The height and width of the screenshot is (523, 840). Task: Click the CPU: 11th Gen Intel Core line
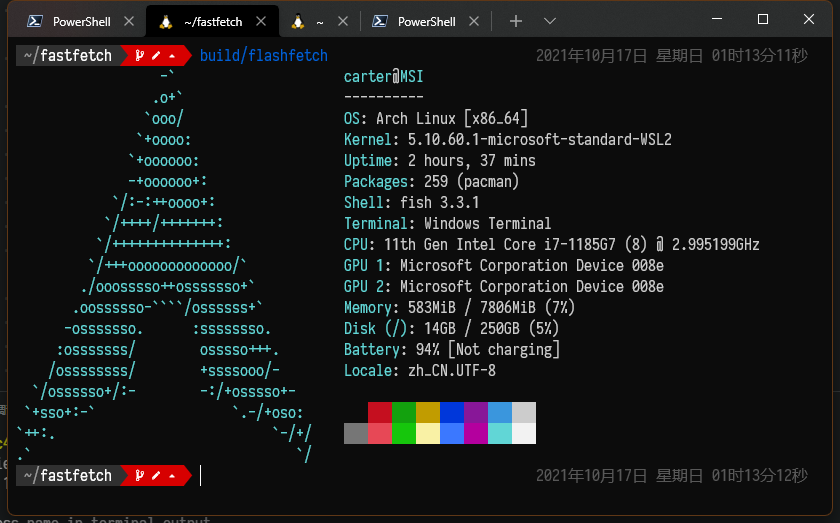point(552,244)
